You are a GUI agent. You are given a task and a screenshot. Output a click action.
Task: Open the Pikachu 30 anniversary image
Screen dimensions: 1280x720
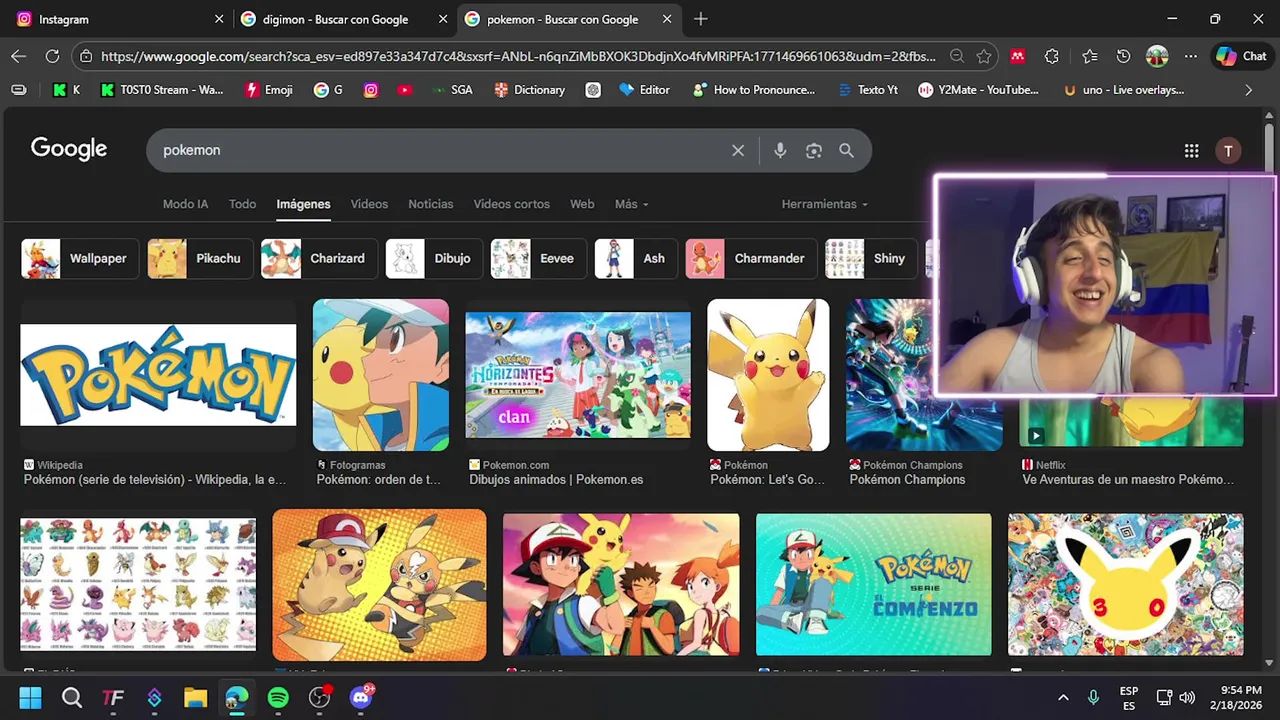click(1126, 584)
